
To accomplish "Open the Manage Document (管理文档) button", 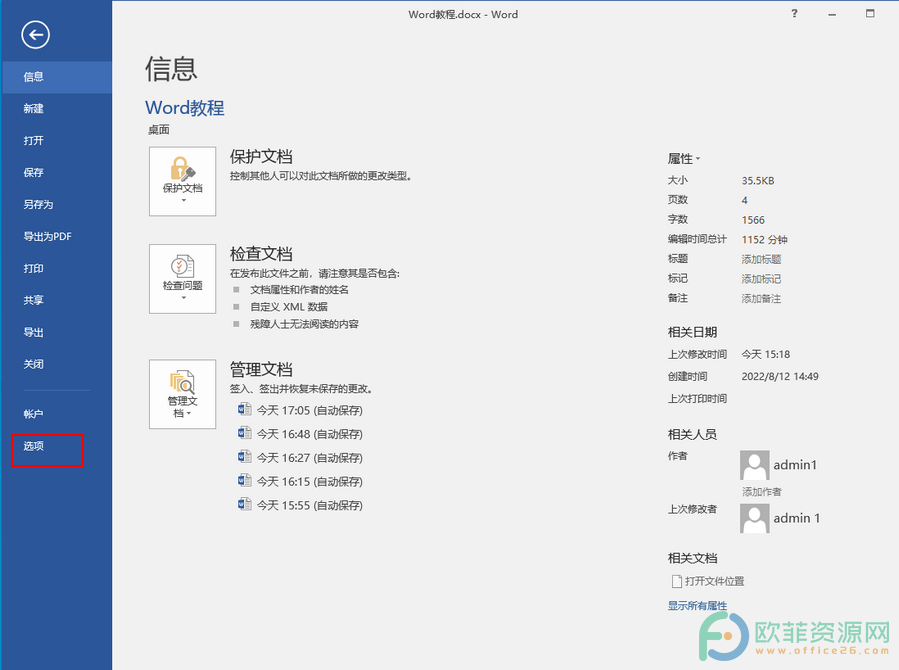I will (182, 394).
